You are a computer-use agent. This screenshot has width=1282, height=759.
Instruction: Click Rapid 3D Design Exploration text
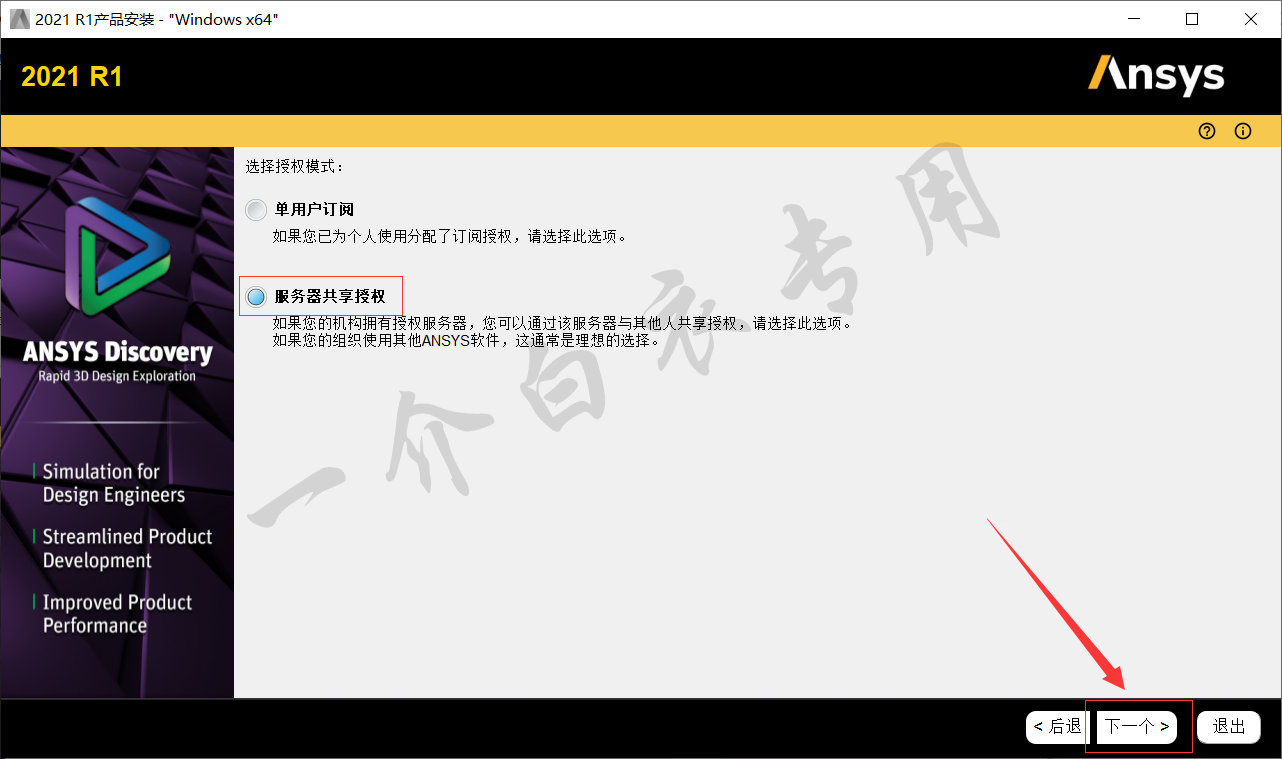(117, 377)
